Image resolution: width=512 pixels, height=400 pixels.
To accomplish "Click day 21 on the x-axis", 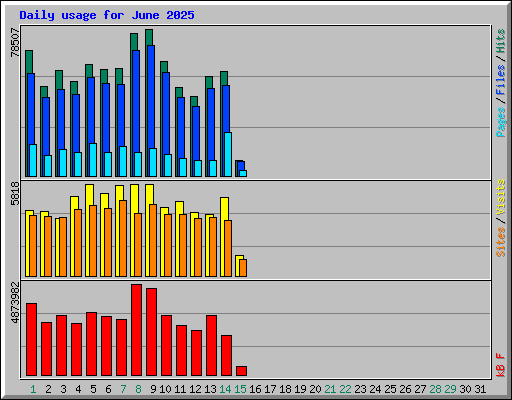I will point(330,389).
